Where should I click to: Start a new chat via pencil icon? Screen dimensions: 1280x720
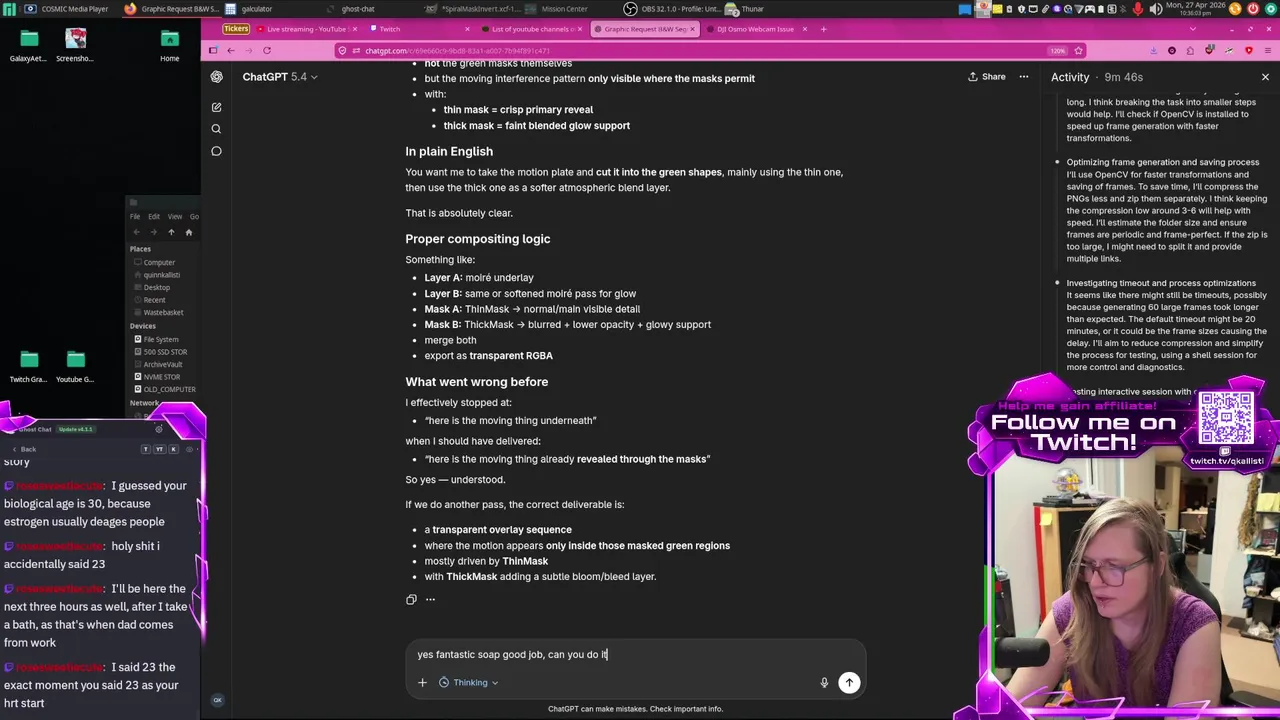[x=216, y=107]
